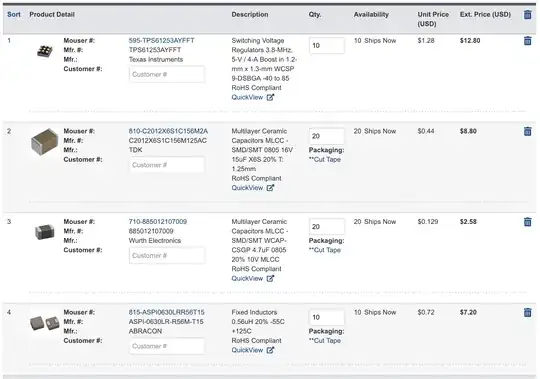Click the Sort column header

[x=14, y=14]
